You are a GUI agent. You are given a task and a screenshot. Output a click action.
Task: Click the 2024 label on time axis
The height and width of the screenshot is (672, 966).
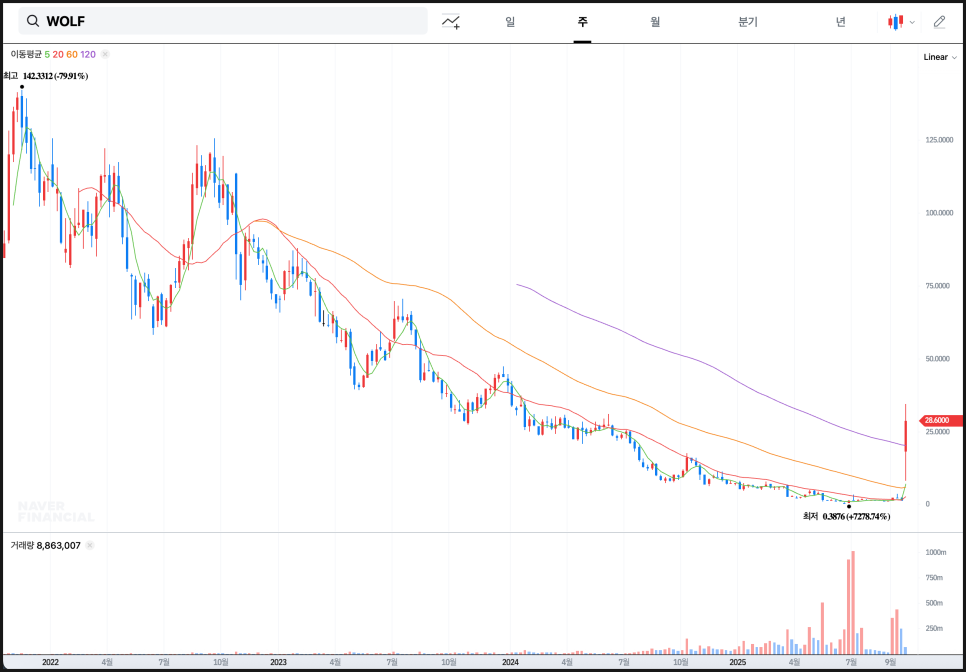[x=510, y=662]
